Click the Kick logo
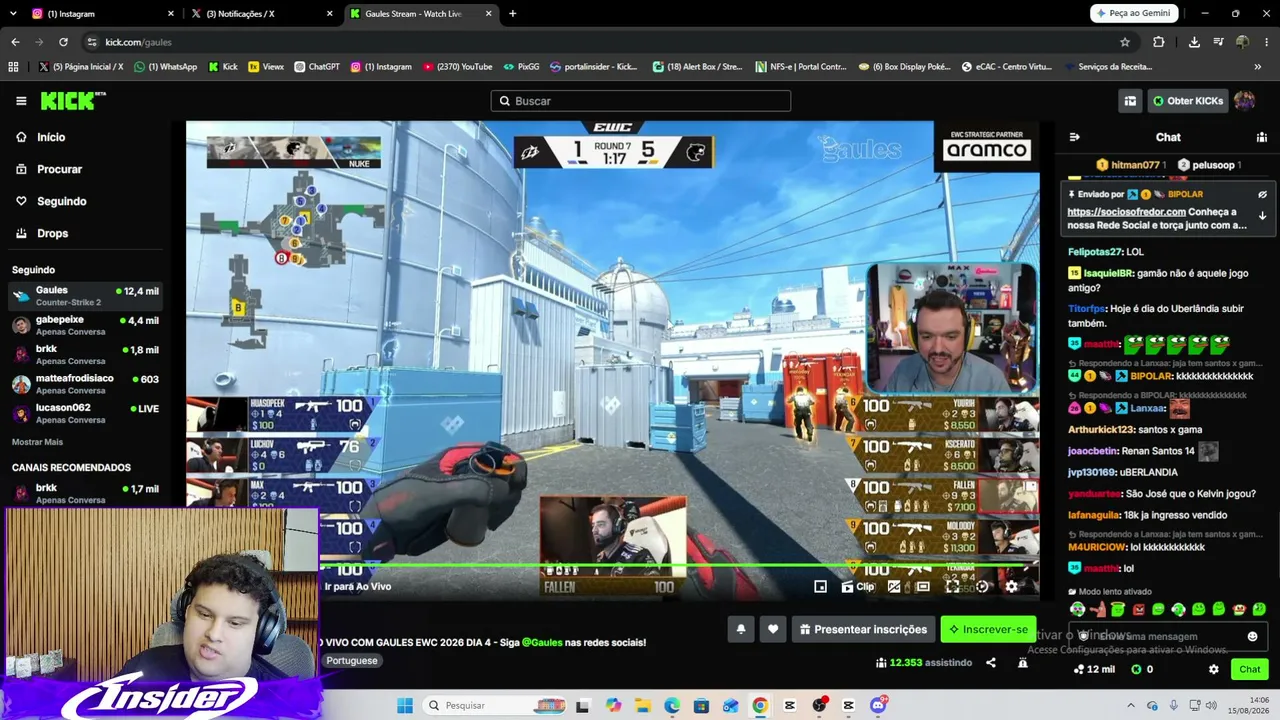 click(73, 101)
